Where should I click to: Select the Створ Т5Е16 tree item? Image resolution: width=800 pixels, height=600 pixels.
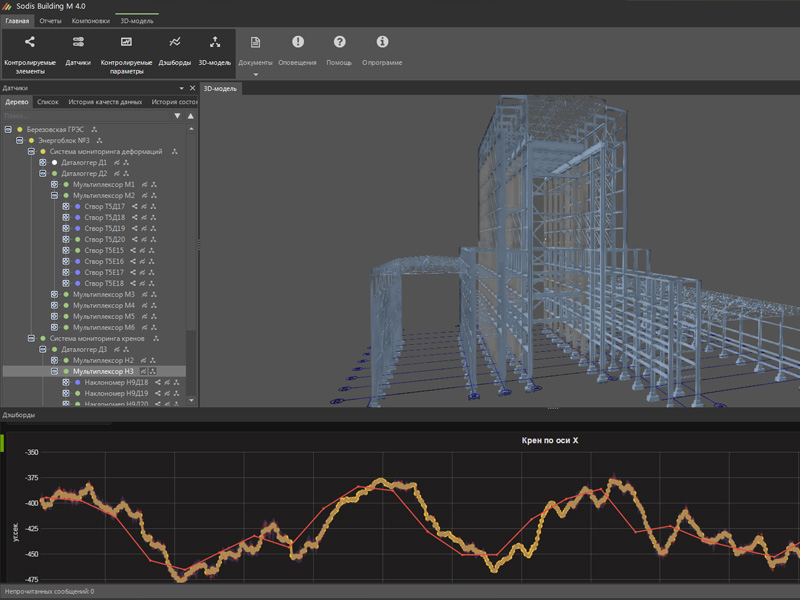click(x=104, y=262)
